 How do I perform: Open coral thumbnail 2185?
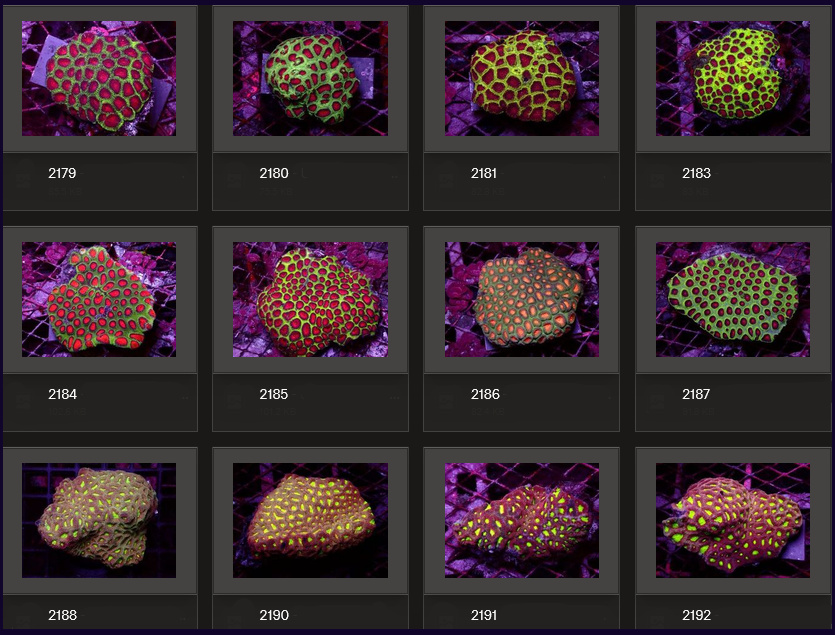[x=310, y=299]
